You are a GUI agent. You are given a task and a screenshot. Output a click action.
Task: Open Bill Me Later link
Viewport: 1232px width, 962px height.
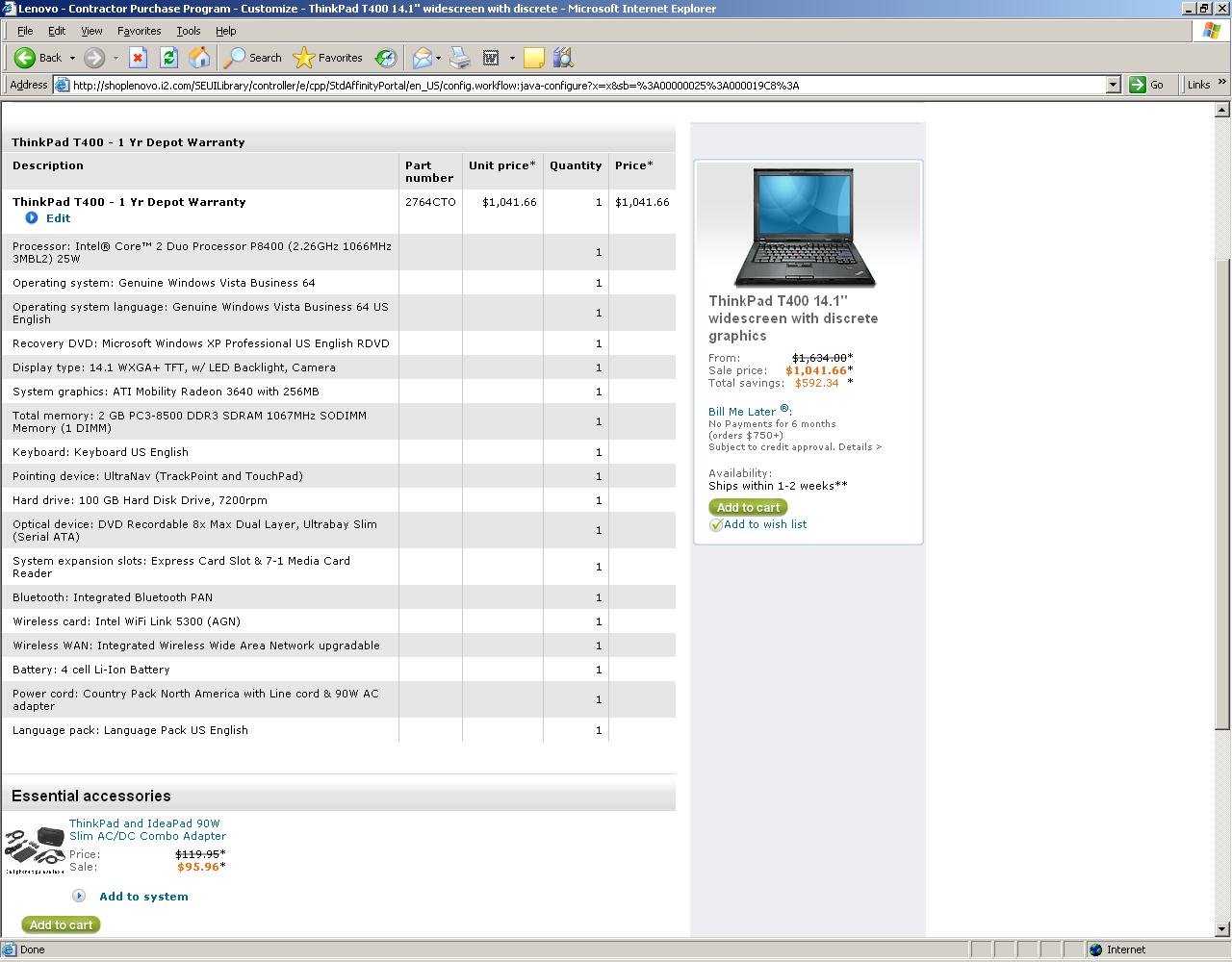pos(741,412)
